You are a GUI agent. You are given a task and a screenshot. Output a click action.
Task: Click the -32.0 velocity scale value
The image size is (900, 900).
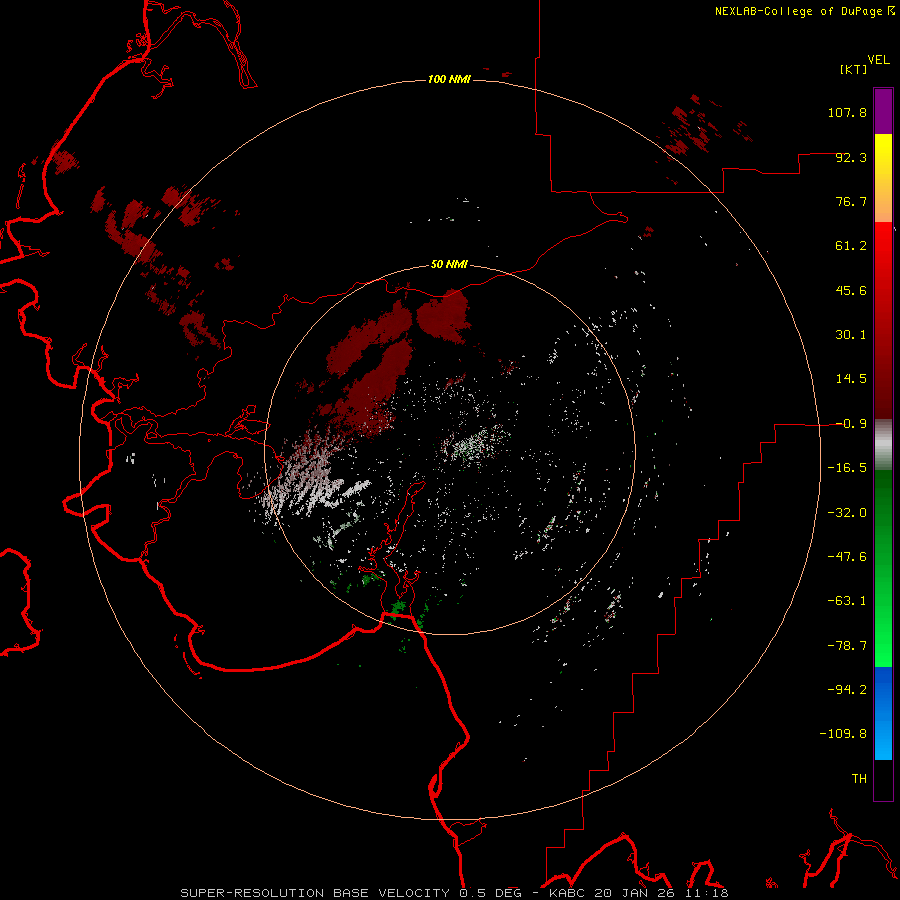pos(847,513)
